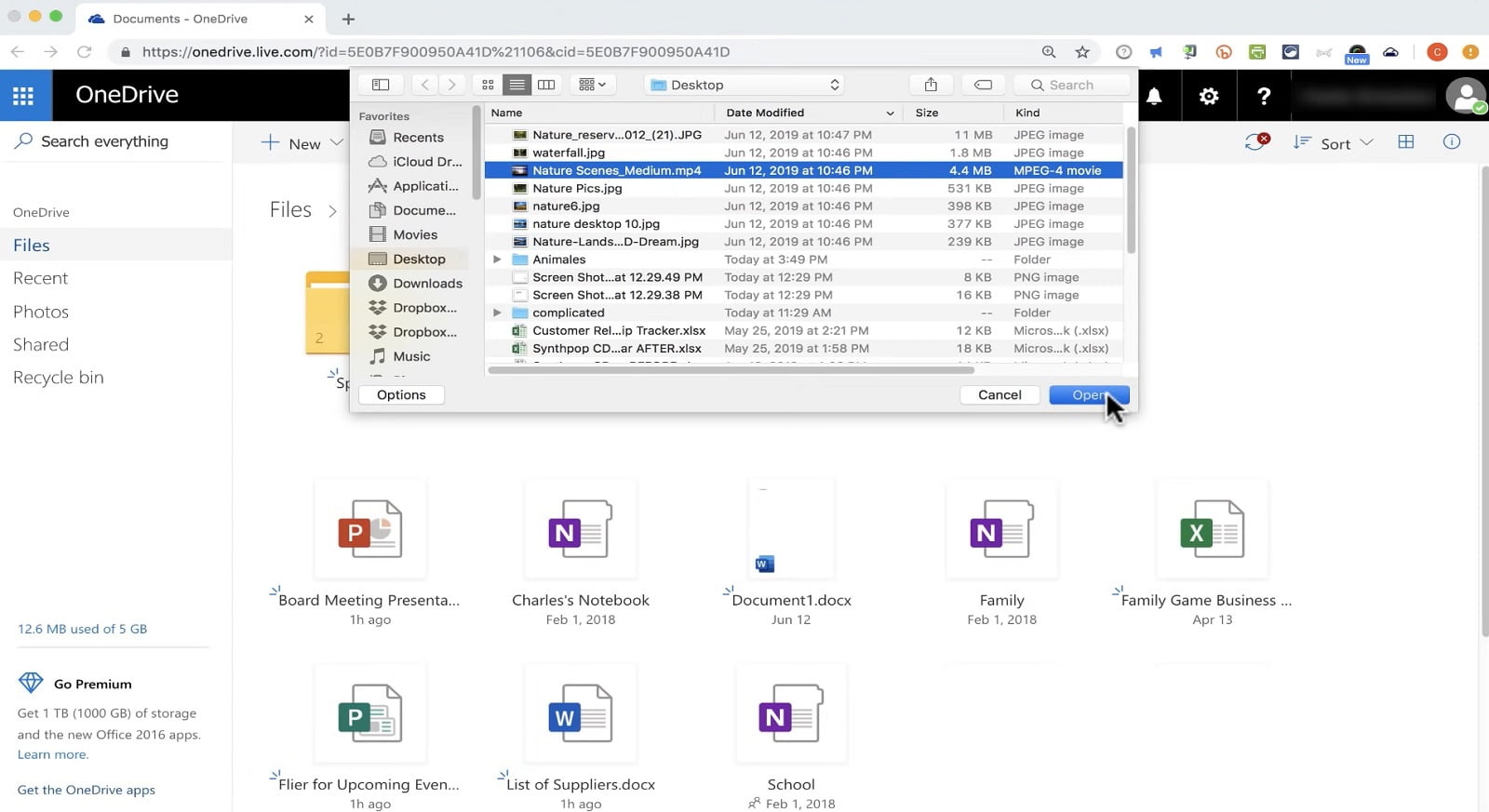Sort file list by Name column

pyautogui.click(x=600, y=113)
